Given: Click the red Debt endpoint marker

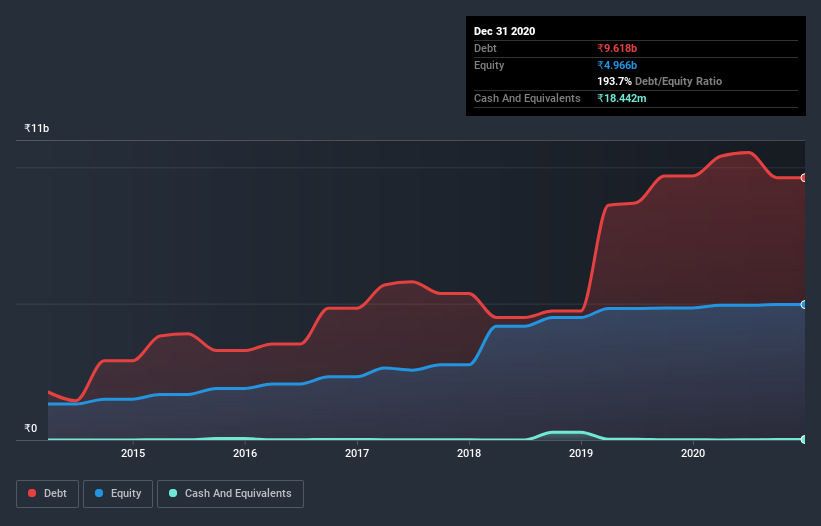Looking at the screenshot, I should click(x=804, y=178).
